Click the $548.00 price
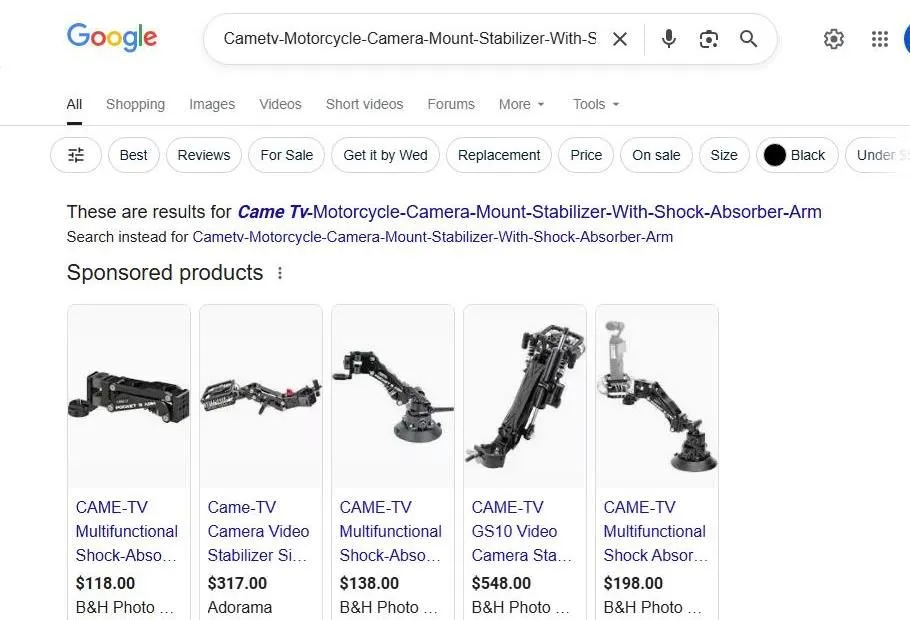The height and width of the screenshot is (620, 910). tap(501, 583)
